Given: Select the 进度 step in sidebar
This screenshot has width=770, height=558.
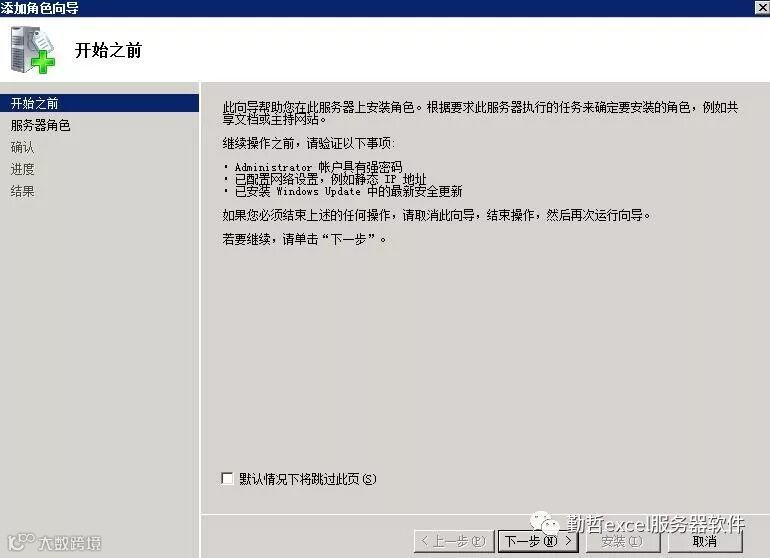Looking at the screenshot, I should click(x=23, y=169).
